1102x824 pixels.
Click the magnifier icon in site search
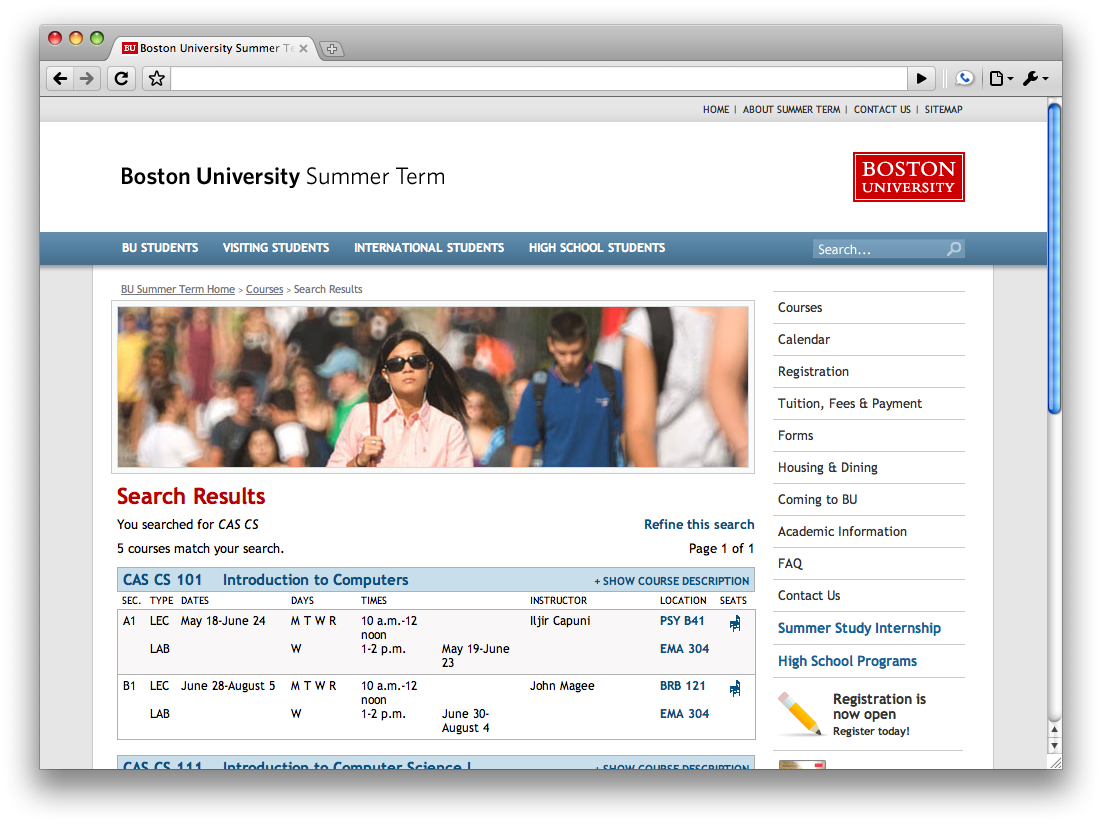[x=954, y=249]
